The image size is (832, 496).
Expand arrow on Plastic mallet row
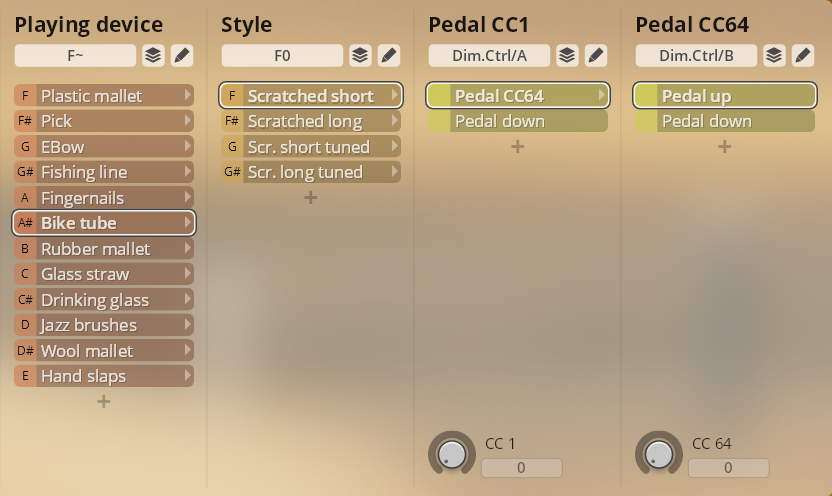tap(187, 95)
